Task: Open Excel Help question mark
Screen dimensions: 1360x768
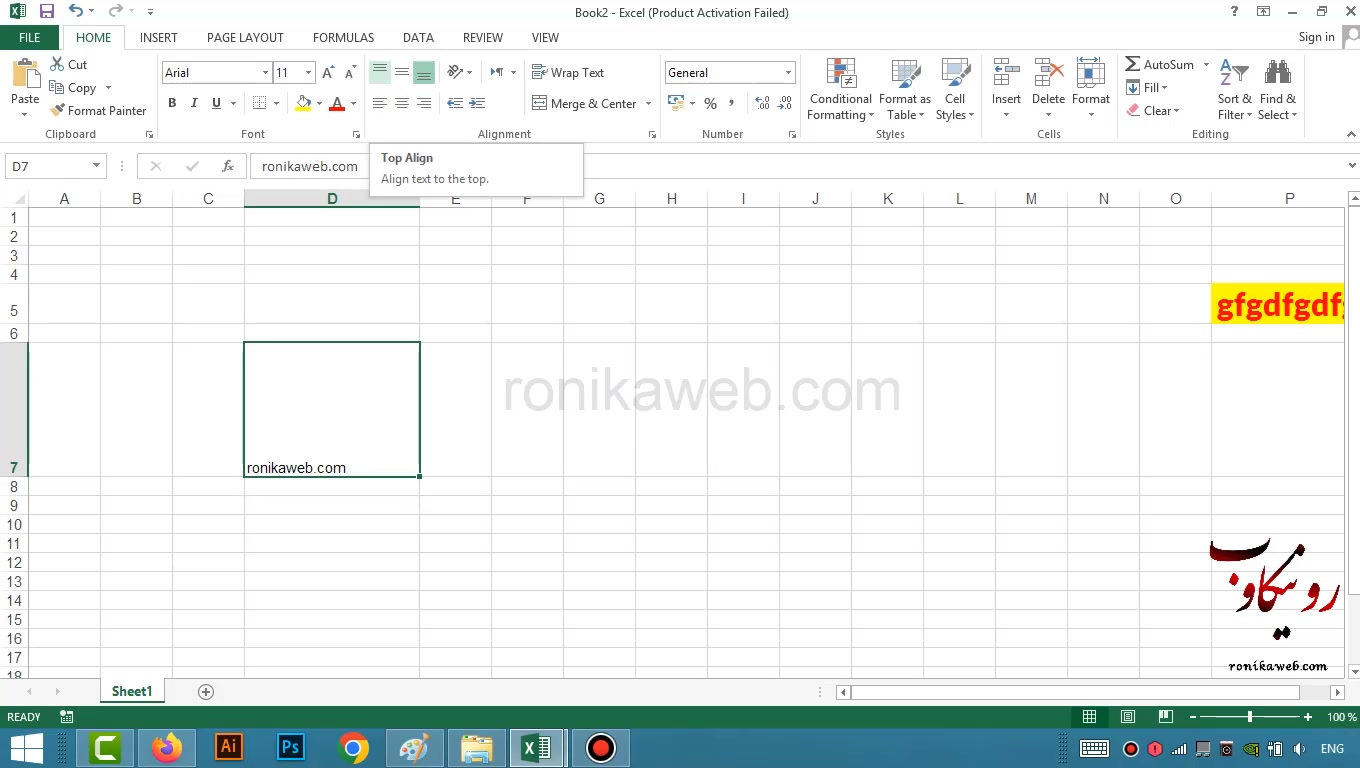Action: point(1235,12)
